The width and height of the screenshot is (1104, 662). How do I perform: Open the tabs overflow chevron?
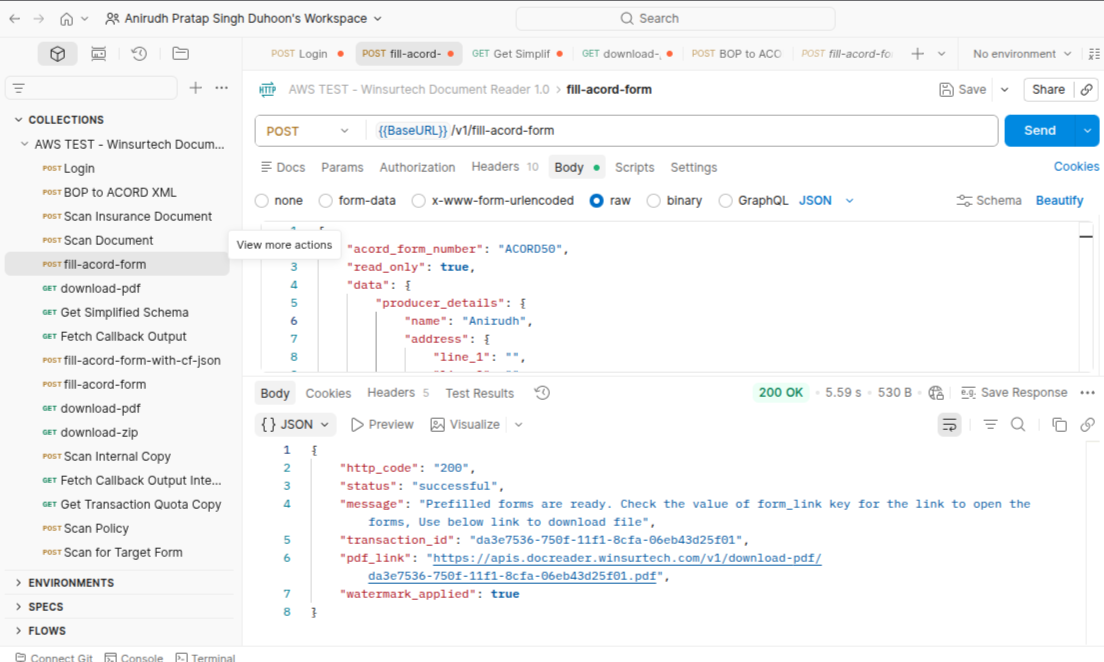(942, 54)
